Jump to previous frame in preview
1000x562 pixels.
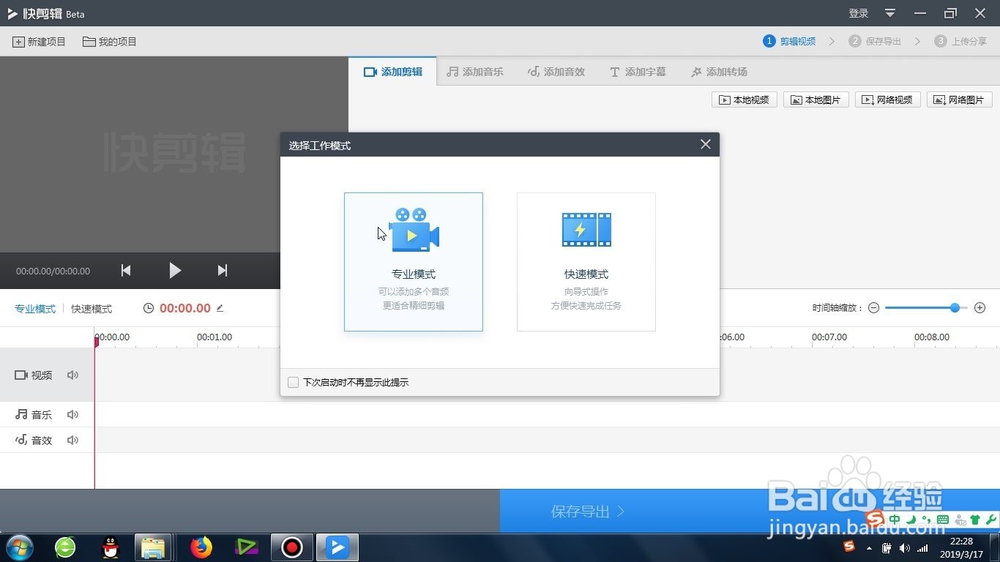(x=126, y=270)
